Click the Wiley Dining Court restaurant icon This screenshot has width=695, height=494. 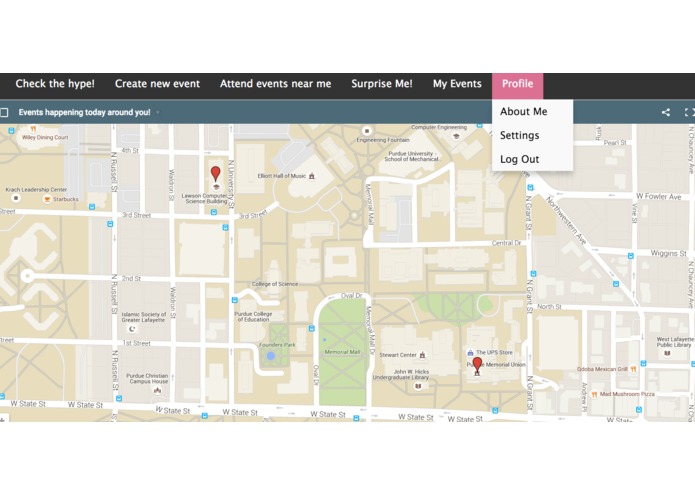click(33, 129)
